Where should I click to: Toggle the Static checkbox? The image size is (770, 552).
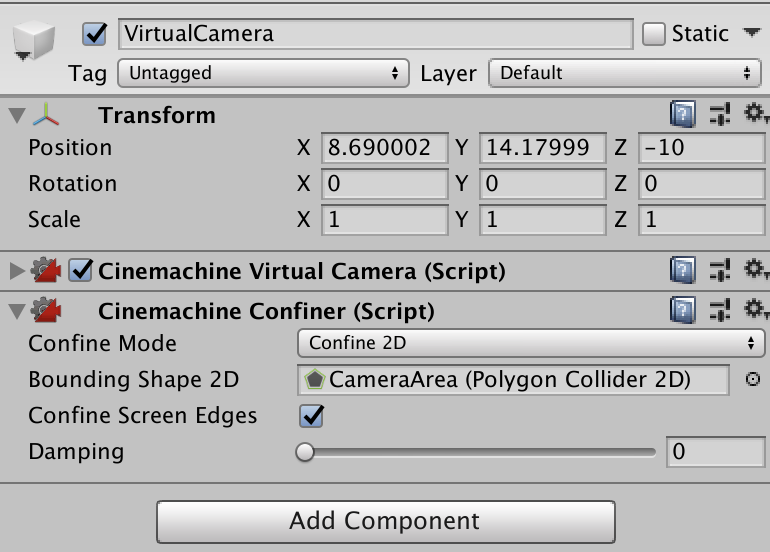(654, 34)
